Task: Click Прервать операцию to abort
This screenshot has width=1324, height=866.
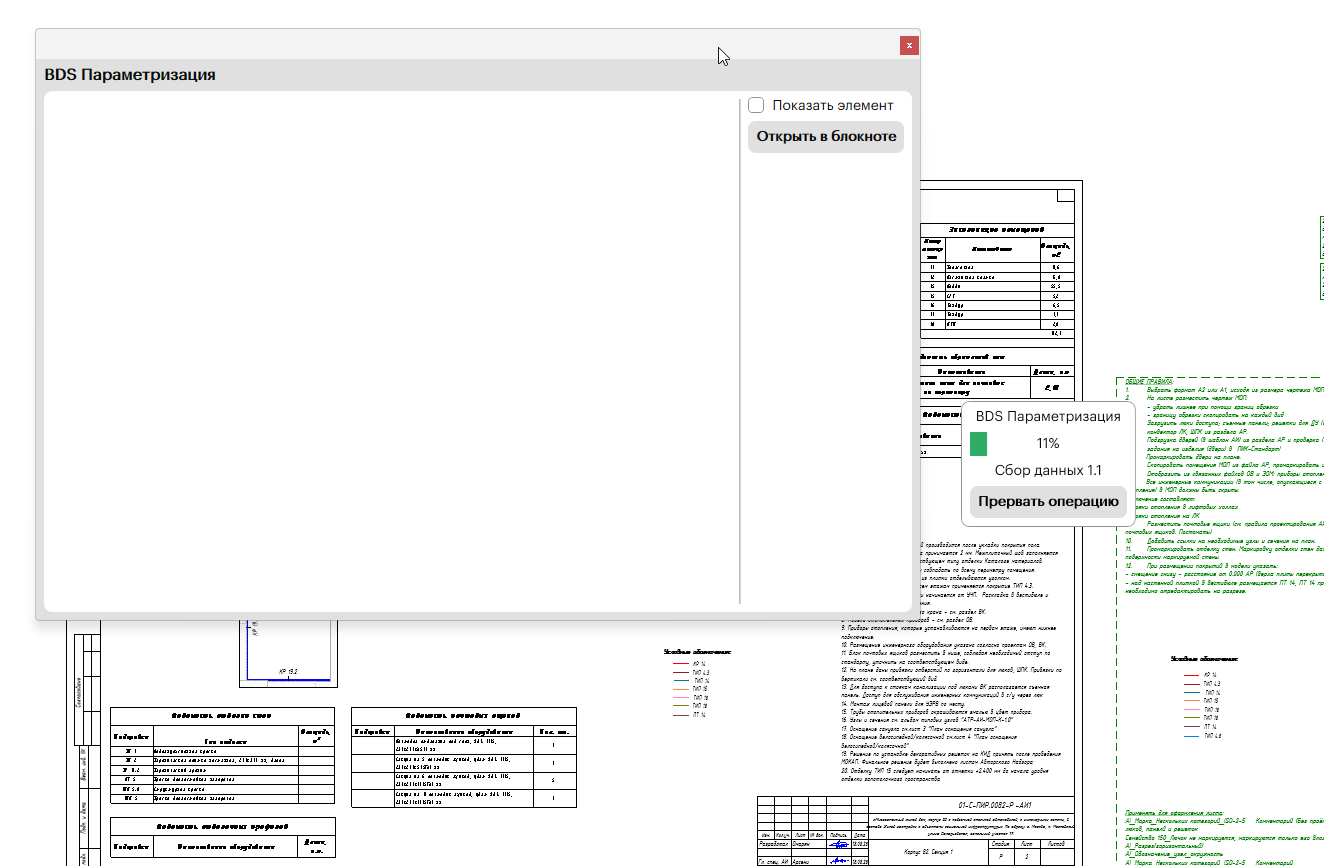Action: [1048, 501]
